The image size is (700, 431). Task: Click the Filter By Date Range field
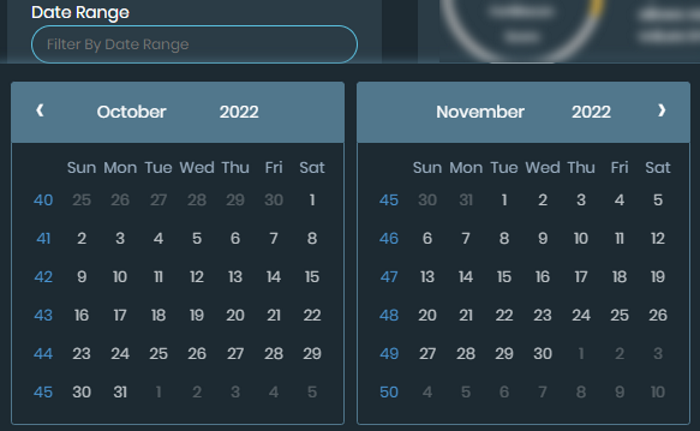tap(194, 44)
